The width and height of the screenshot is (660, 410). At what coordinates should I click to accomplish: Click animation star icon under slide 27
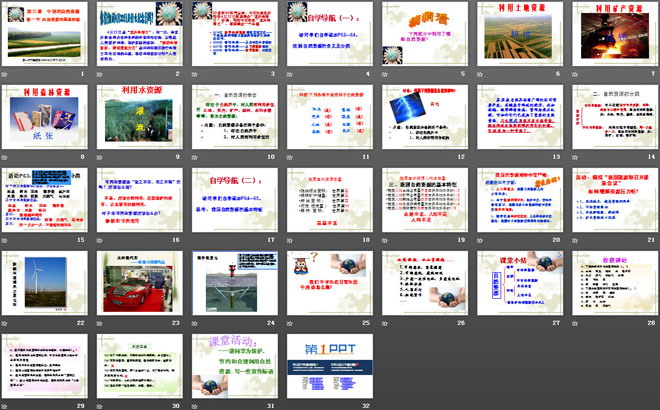tap(480, 323)
